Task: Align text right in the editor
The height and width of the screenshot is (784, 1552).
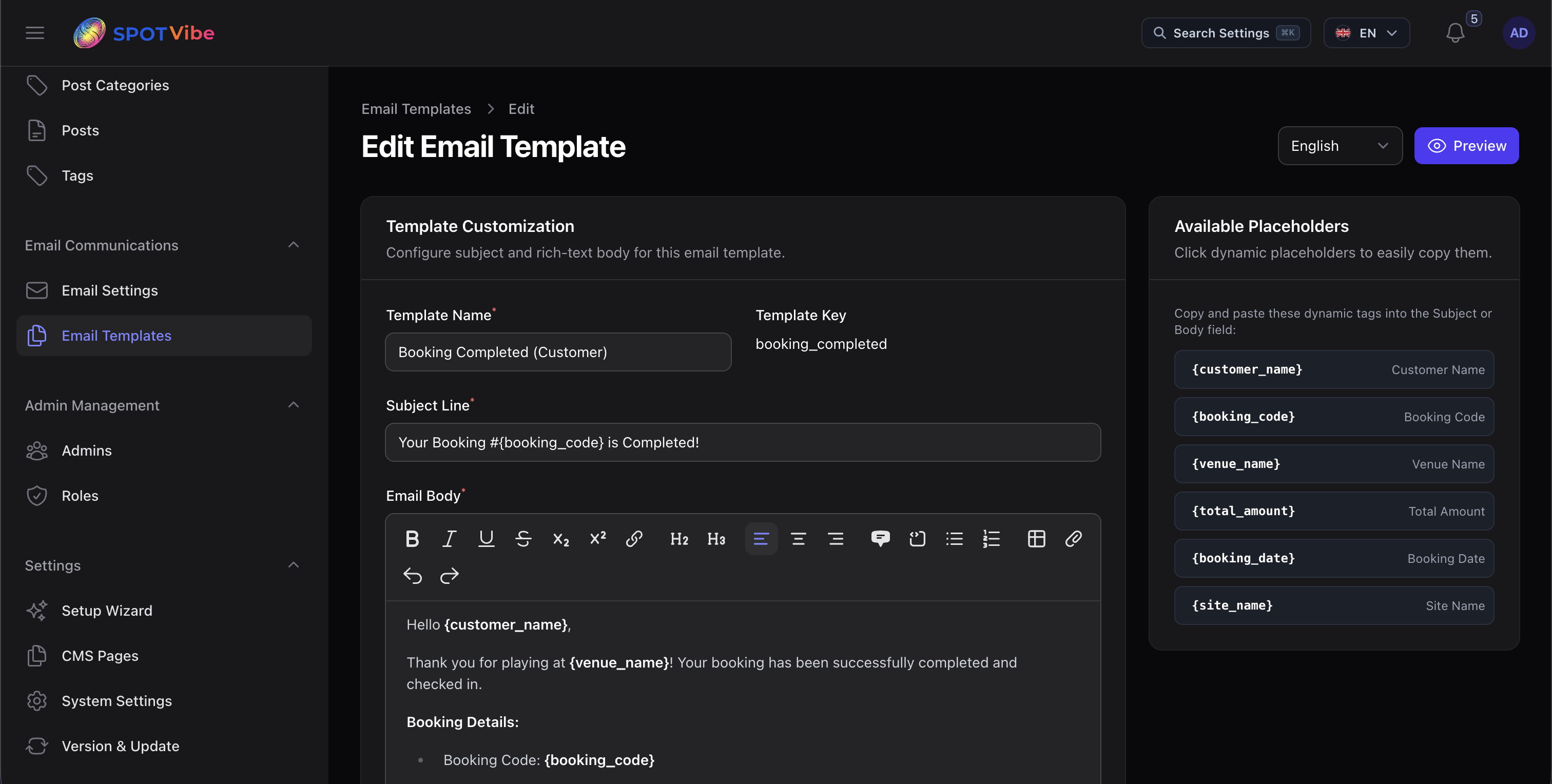Action: tap(836, 538)
